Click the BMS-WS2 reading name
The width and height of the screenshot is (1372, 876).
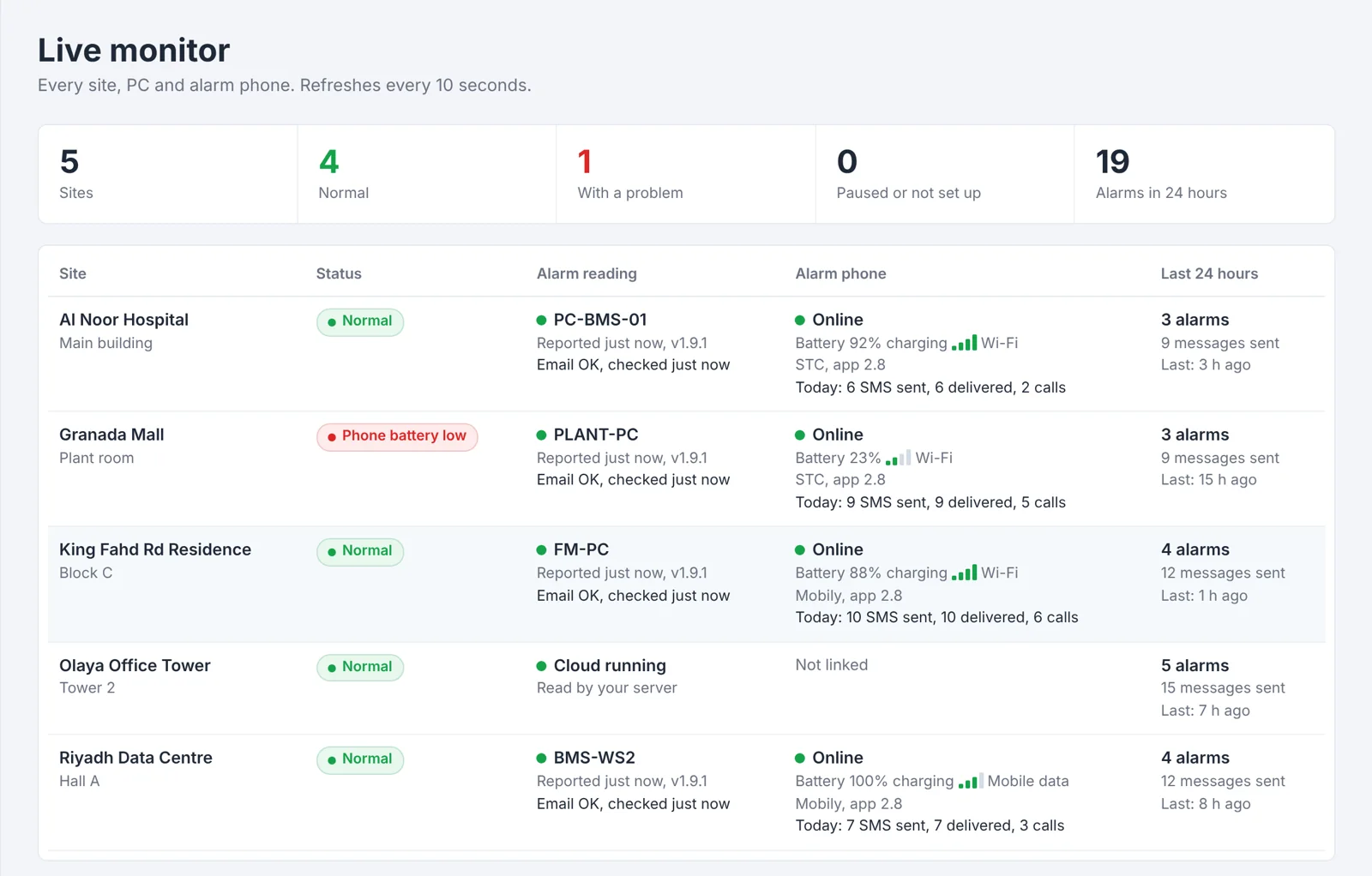point(594,758)
